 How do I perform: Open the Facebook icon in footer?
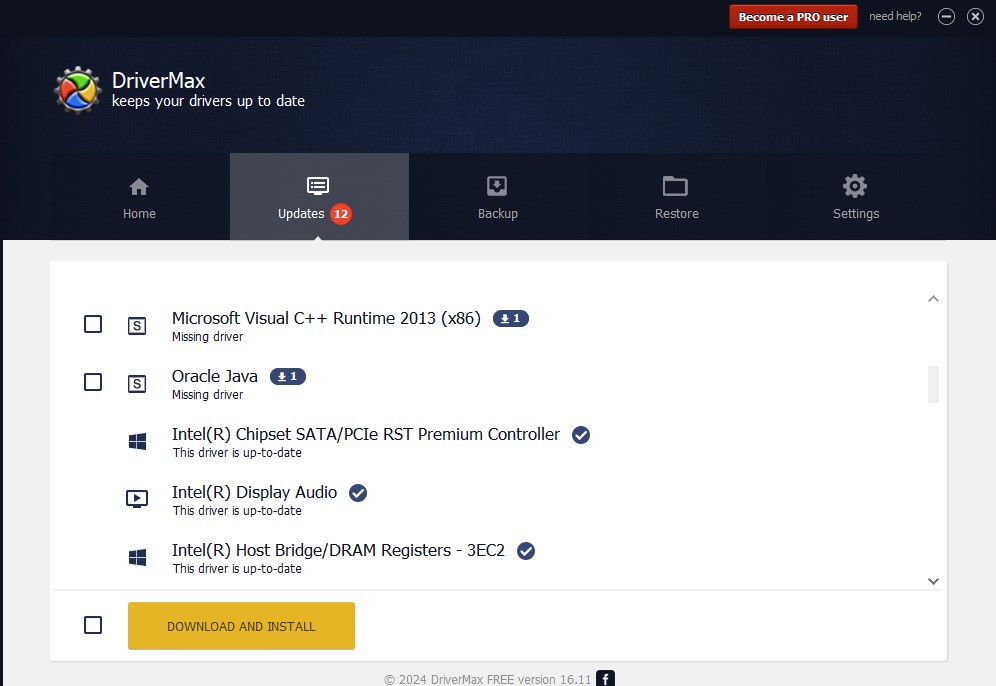pyautogui.click(x=605, y=678)
